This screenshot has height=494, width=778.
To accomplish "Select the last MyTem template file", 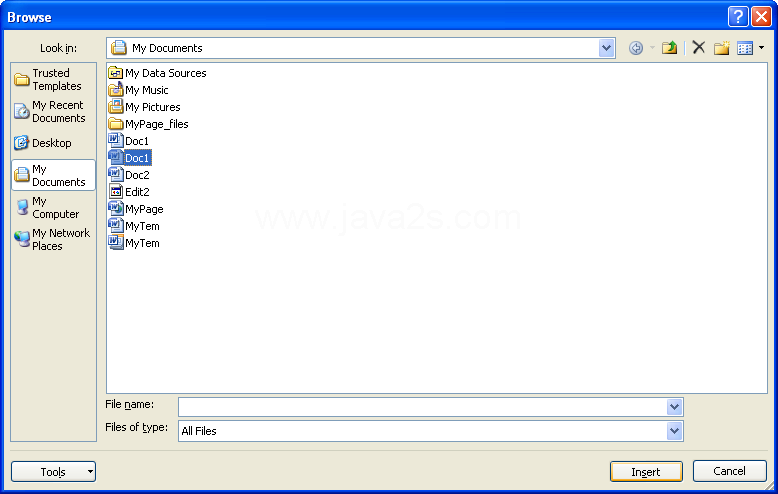I will pos(134,243).
